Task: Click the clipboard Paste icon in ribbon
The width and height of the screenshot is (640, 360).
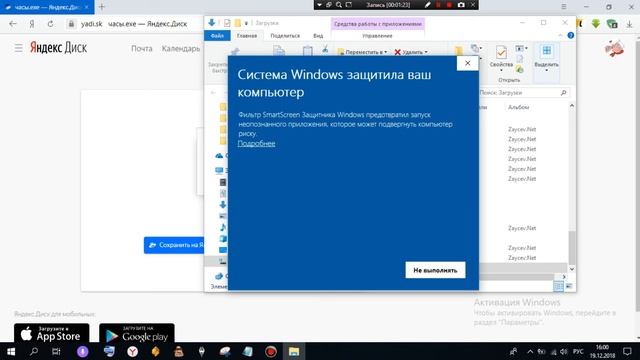Action: click(308, 51)
